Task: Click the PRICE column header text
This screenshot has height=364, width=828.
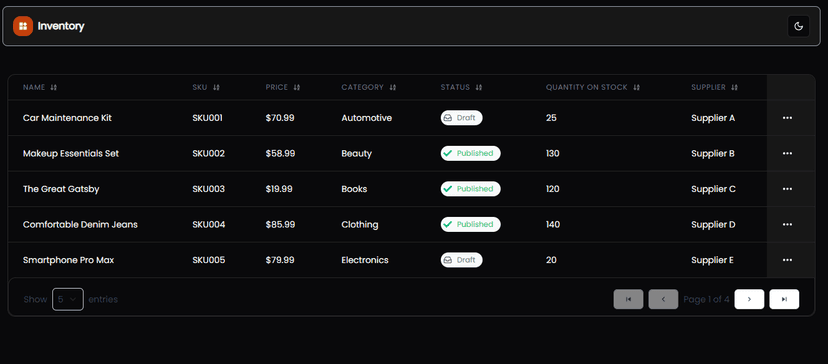Action: 277,88
